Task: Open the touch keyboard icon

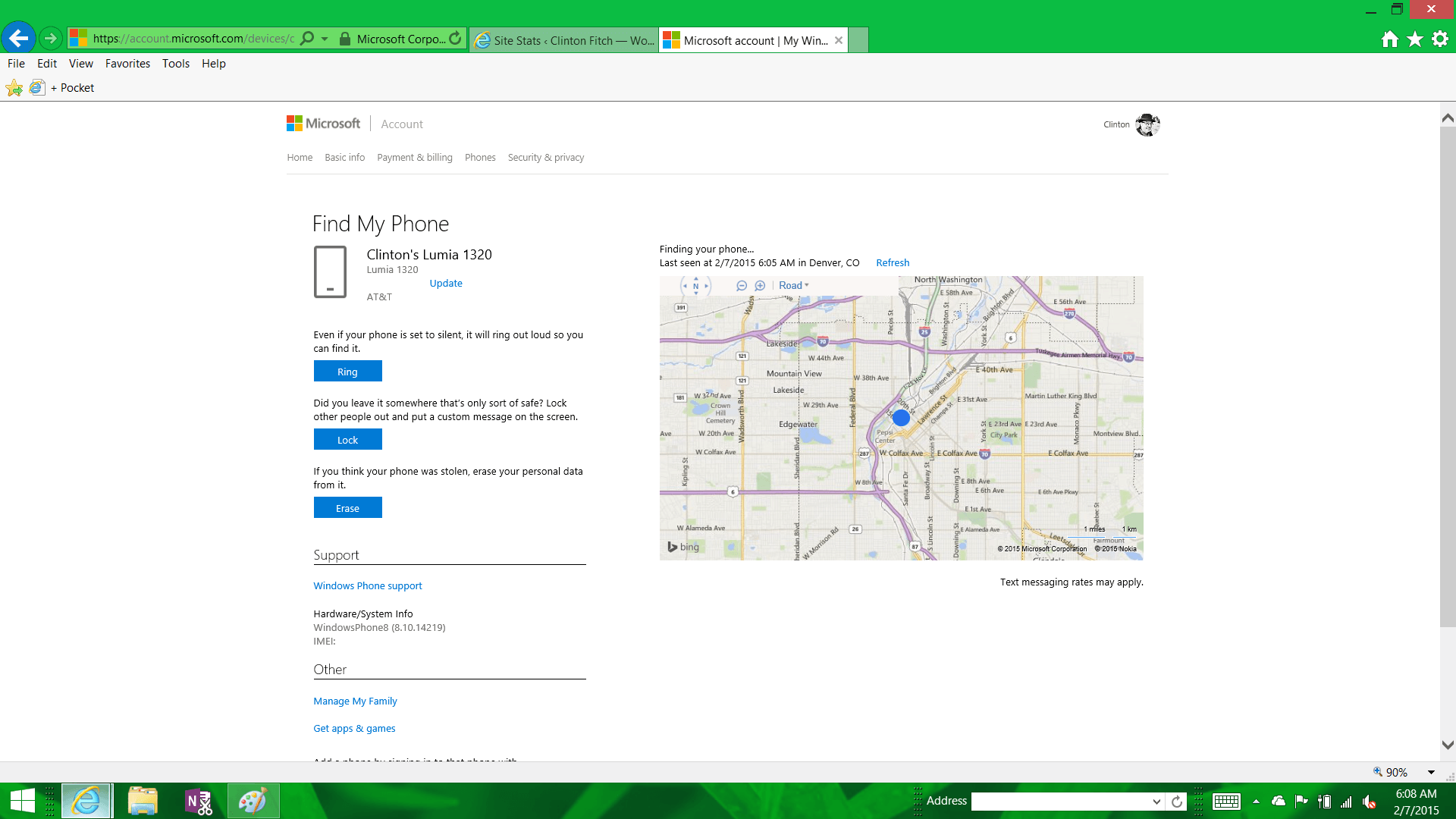Action: pos(1226,802)
